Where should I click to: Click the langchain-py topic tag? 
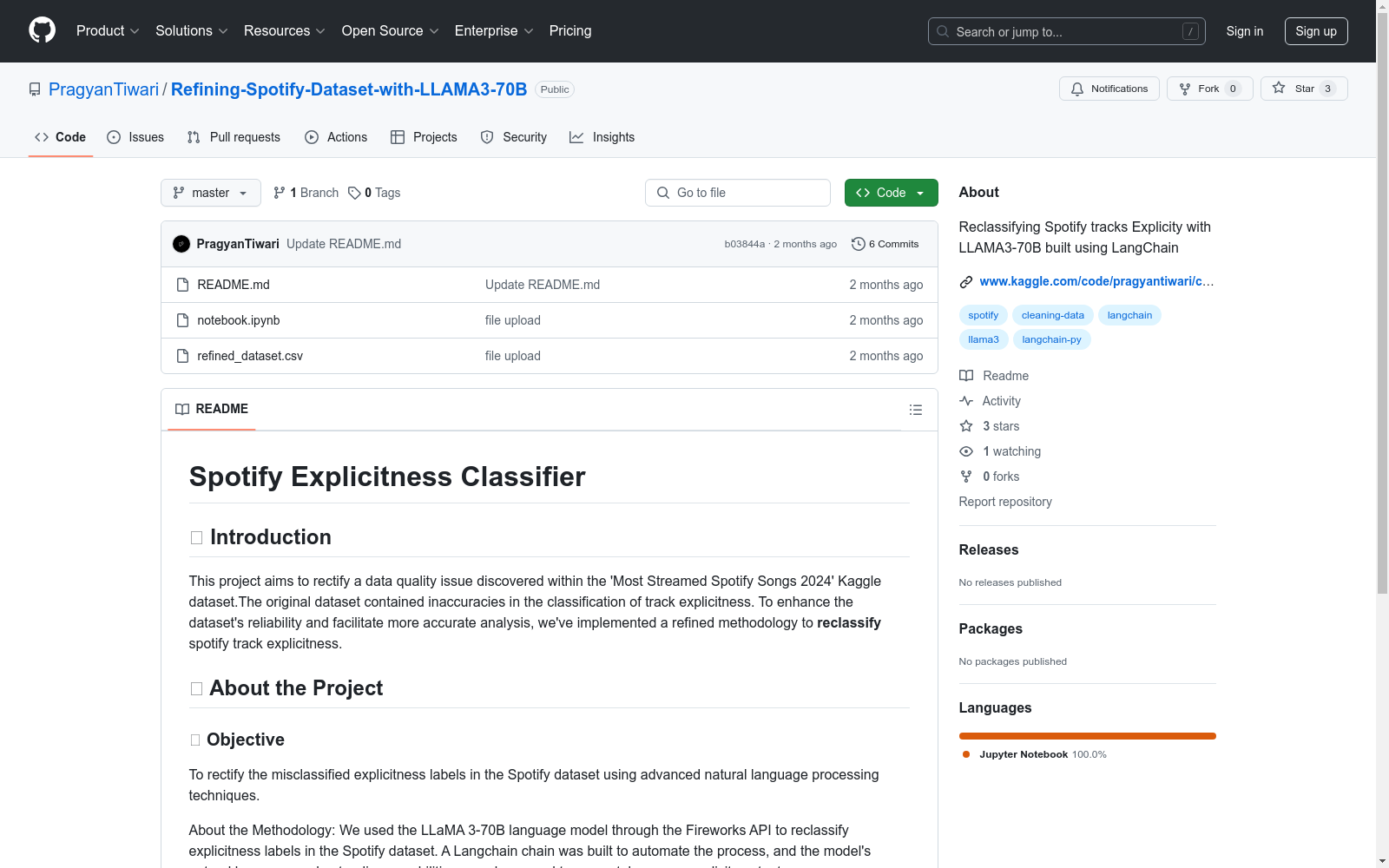1051,339
